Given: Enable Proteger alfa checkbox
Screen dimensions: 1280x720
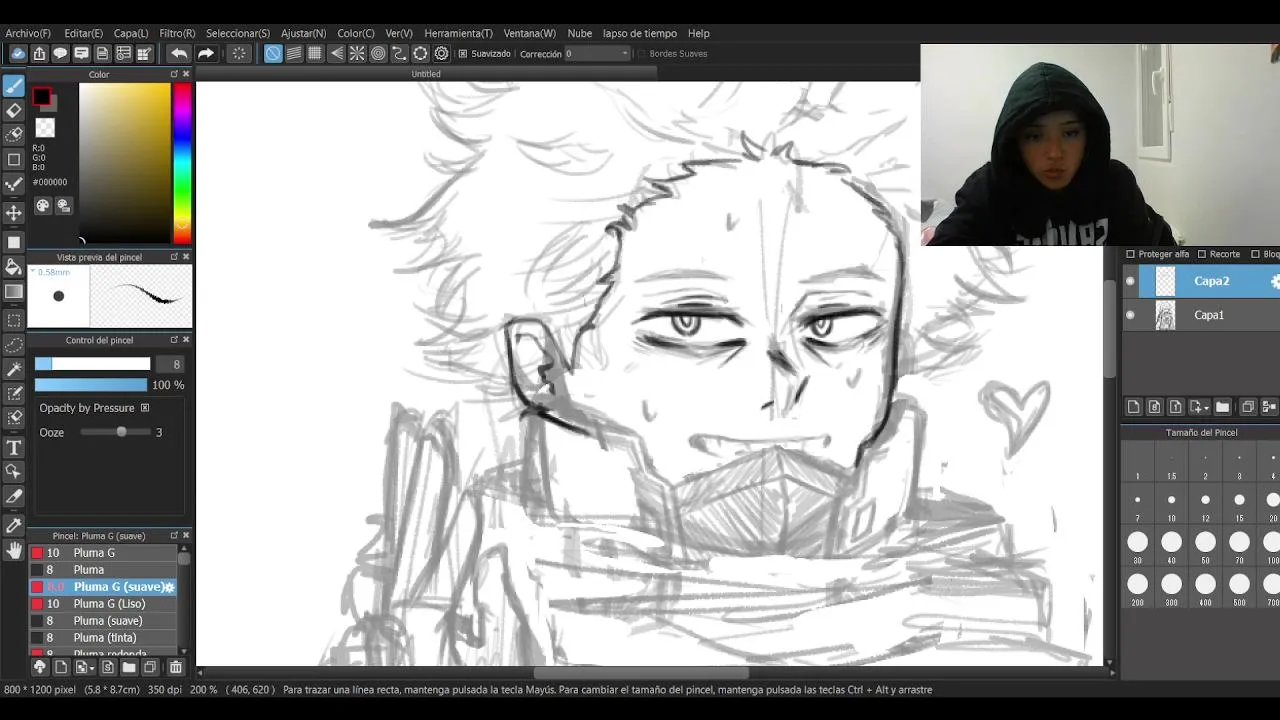Looking at the screenshot, I should click(1130, 254).
